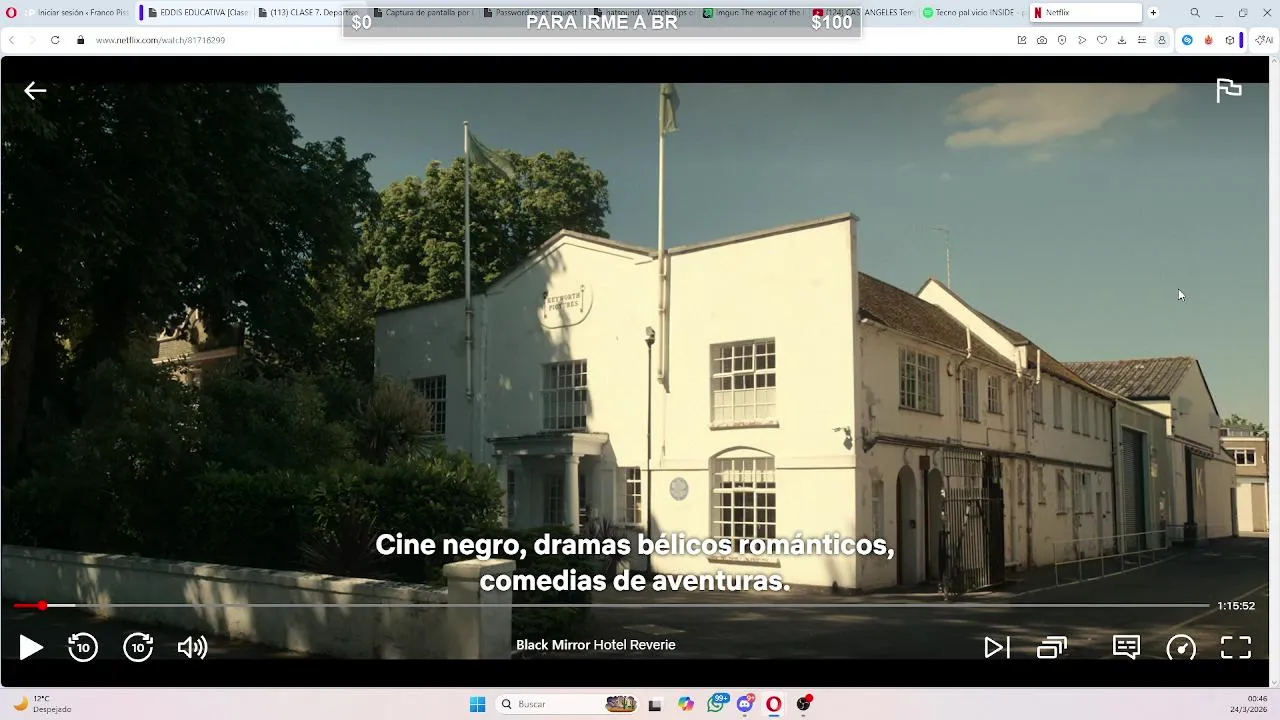Open Discord from the taskbar
This screenshot has height=720, width=1280.
tap(745, 704)
